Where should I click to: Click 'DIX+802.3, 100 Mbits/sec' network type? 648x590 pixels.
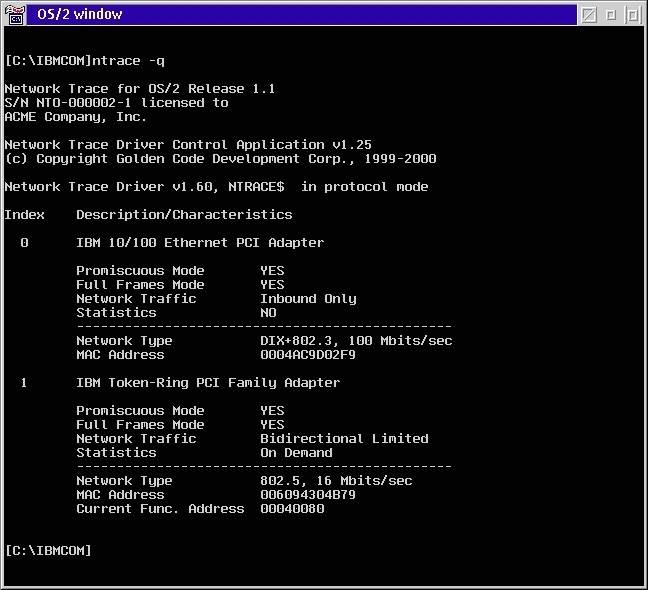click(356, 341)
